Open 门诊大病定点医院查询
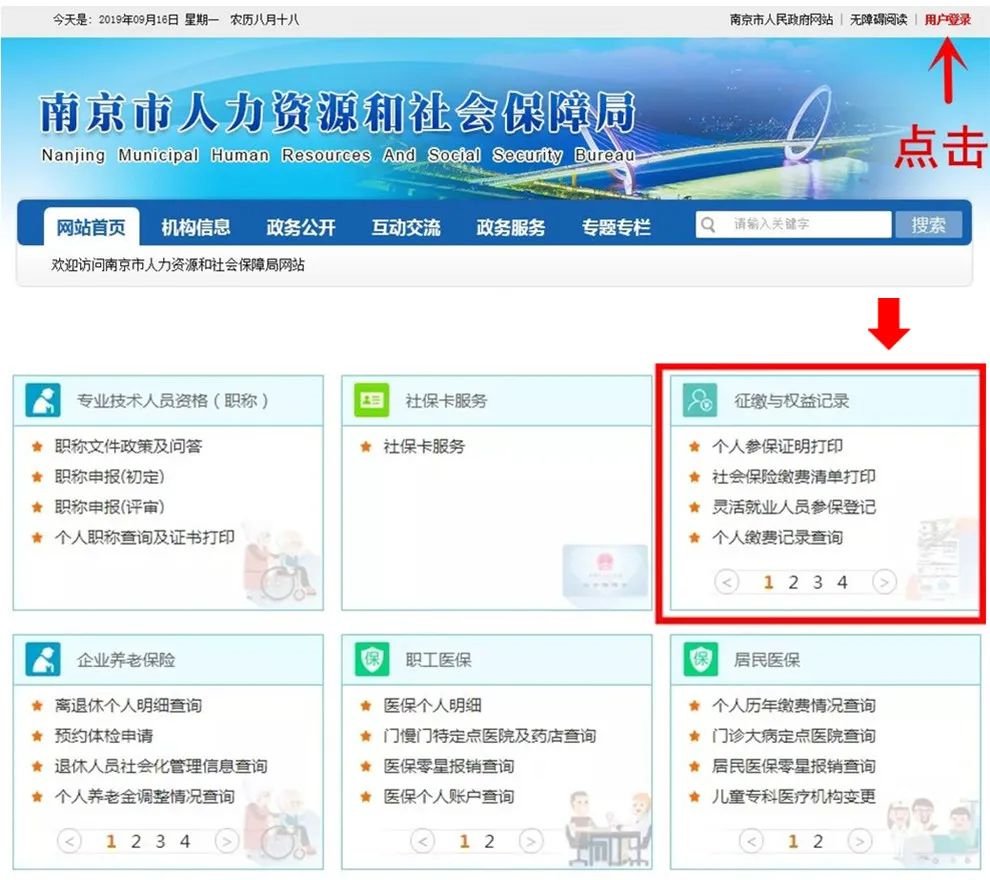 click(794, 735)
